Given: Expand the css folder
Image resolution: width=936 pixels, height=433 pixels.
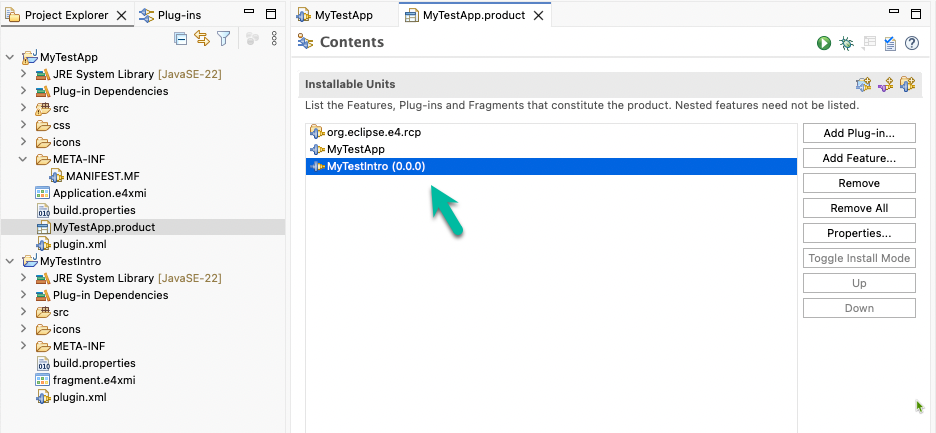Looking at the screenshot, I should [23, 125].
